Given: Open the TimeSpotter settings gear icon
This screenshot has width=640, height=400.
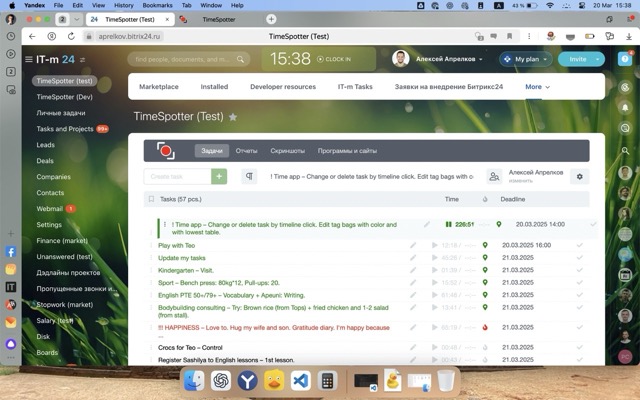Looking at the screenshot, I should tap(578, 176).
